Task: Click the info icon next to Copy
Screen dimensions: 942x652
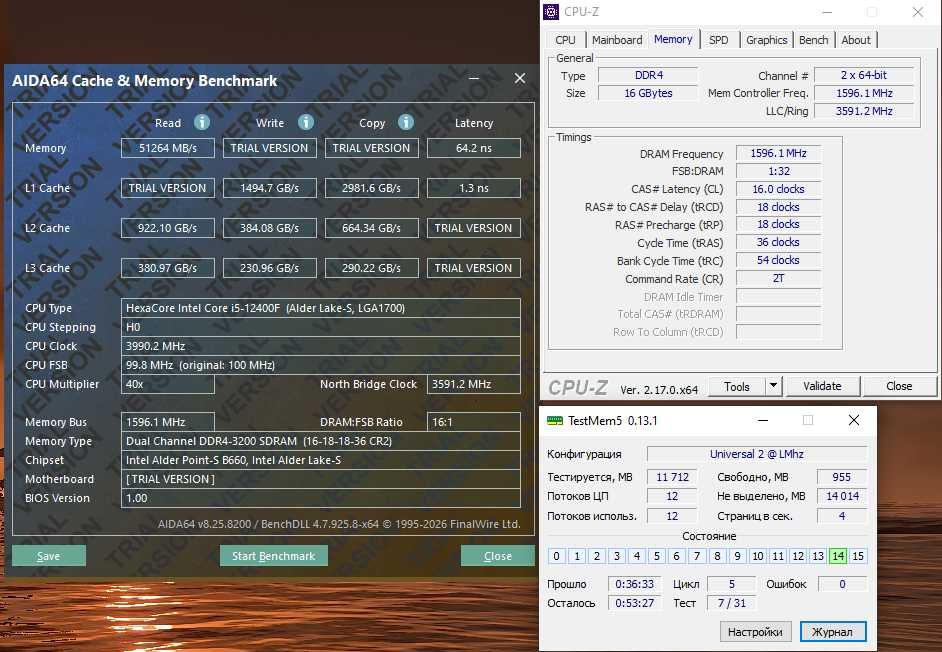Action: coord(405,122)
